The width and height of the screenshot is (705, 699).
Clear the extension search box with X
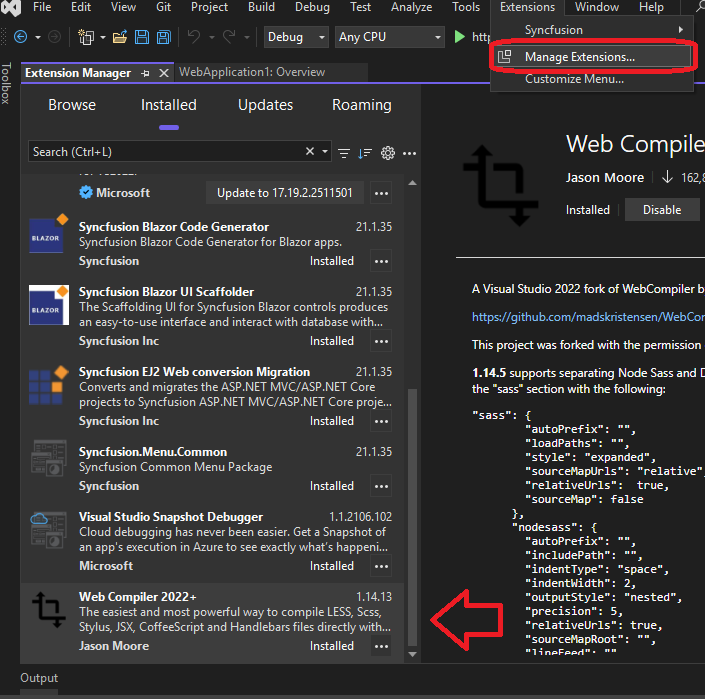pyautogui.click(x=310, y=151)
